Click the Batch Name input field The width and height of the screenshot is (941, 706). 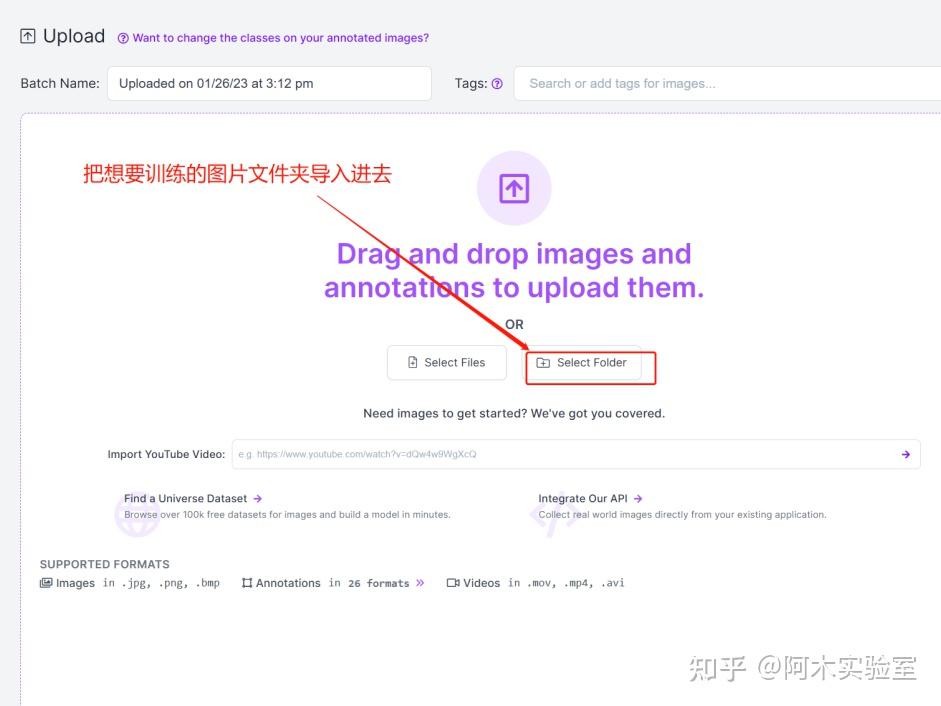270,83
